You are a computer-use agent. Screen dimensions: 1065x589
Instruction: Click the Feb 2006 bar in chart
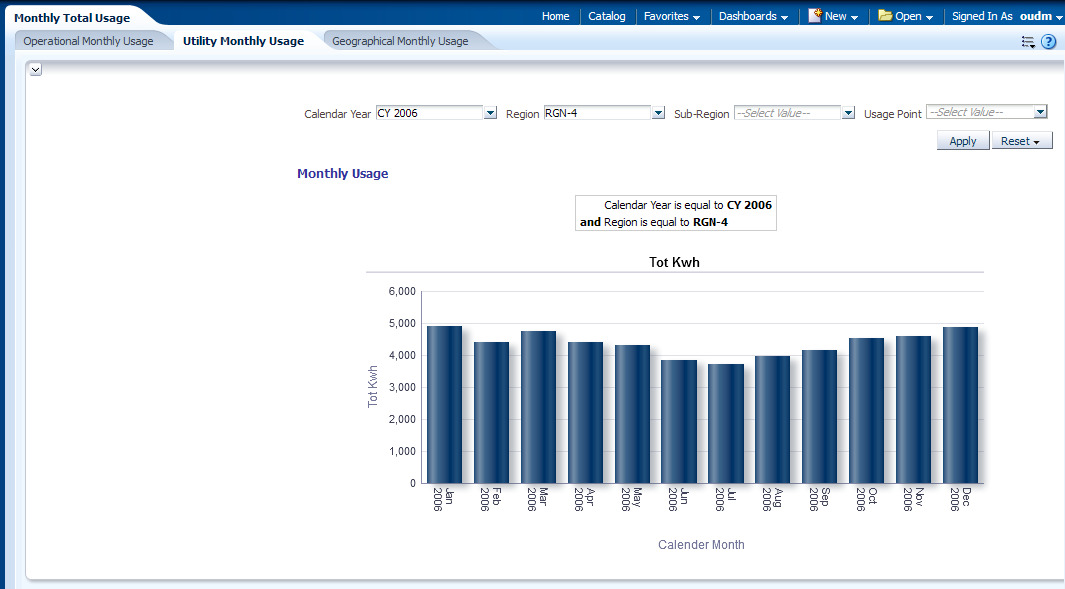[491, 413]
